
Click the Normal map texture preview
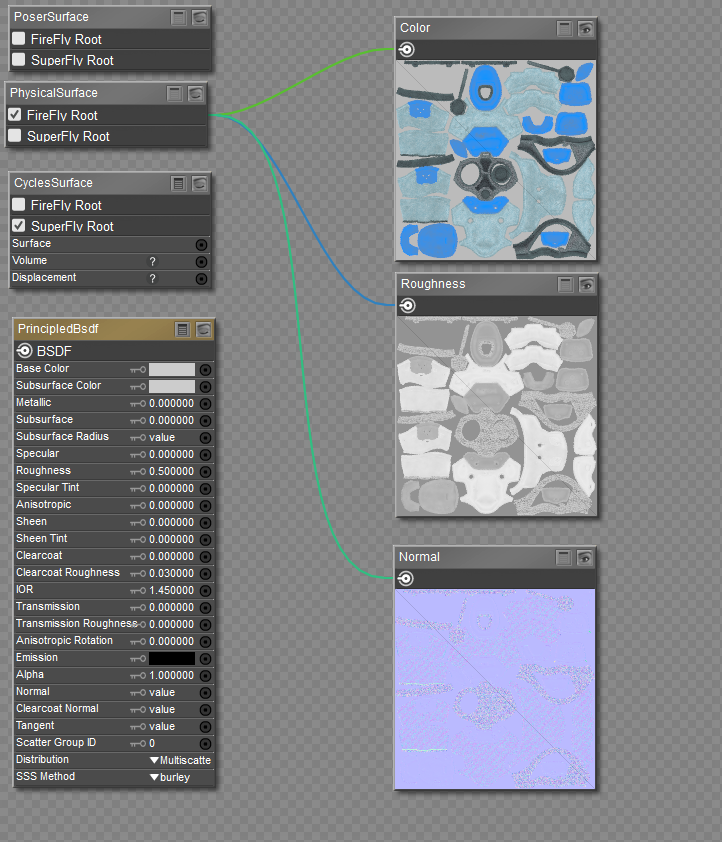click(x=495, y=689)
